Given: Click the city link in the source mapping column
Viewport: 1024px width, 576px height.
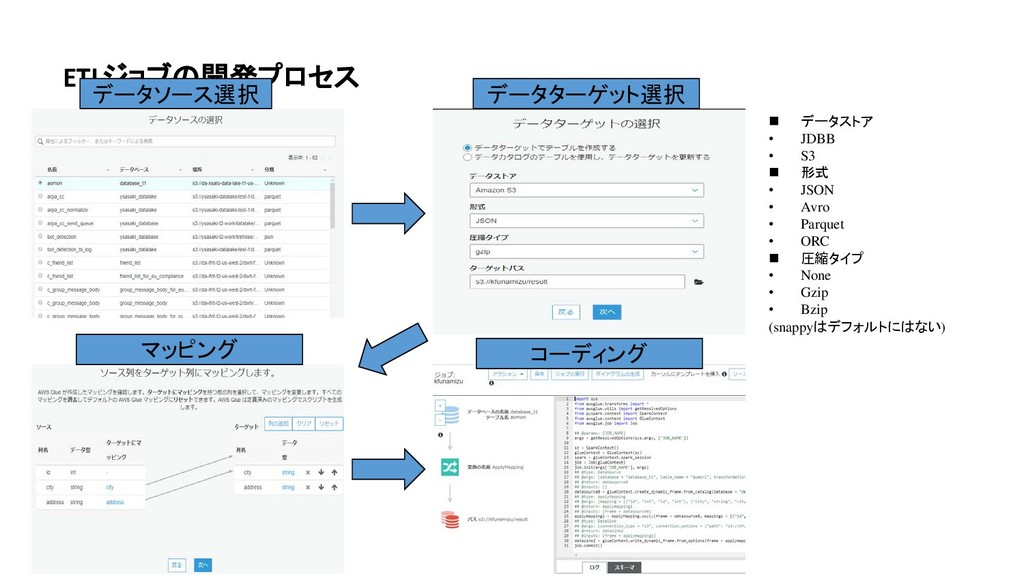Looking at the screenshot, I should coord(110,487).
